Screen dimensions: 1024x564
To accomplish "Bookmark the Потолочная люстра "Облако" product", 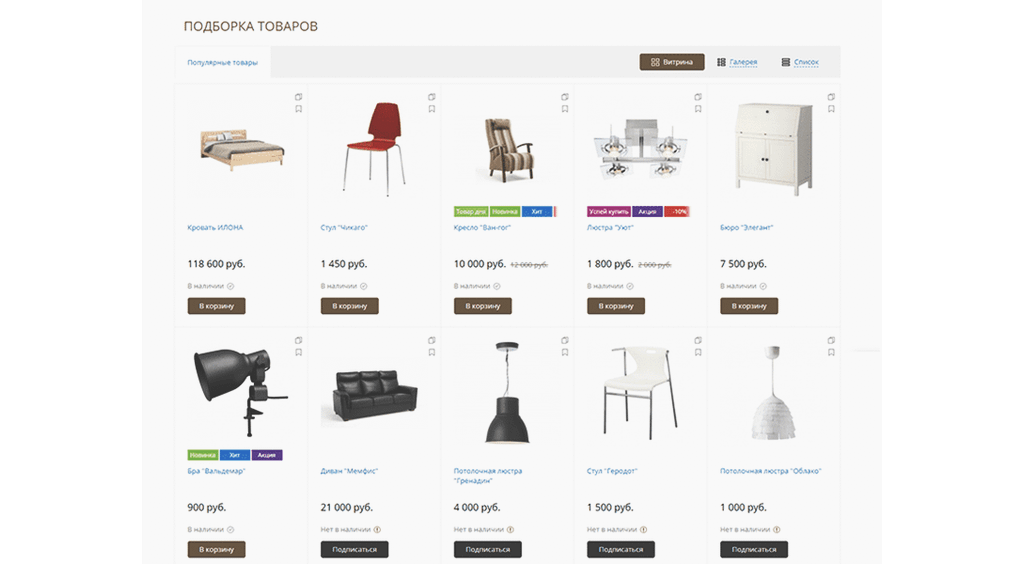I will [x=831, y=352].
